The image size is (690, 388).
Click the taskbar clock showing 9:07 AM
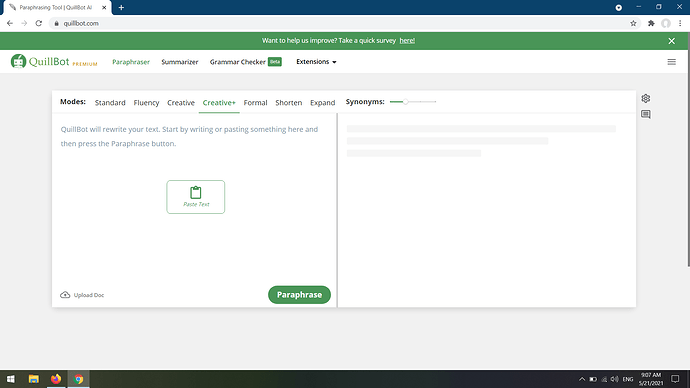click(x=651, y=379)
